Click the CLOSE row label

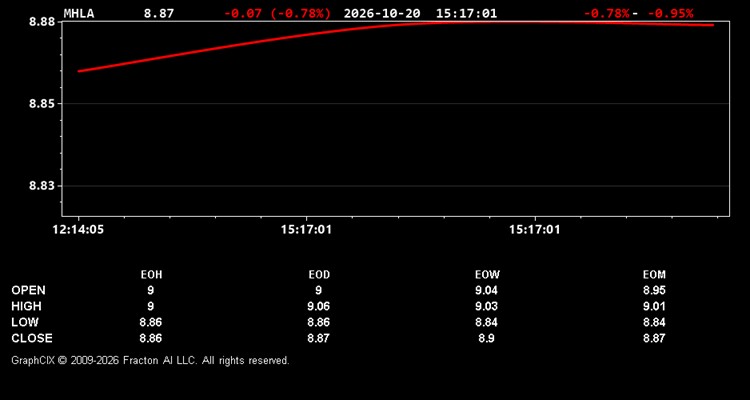point(32,338)
